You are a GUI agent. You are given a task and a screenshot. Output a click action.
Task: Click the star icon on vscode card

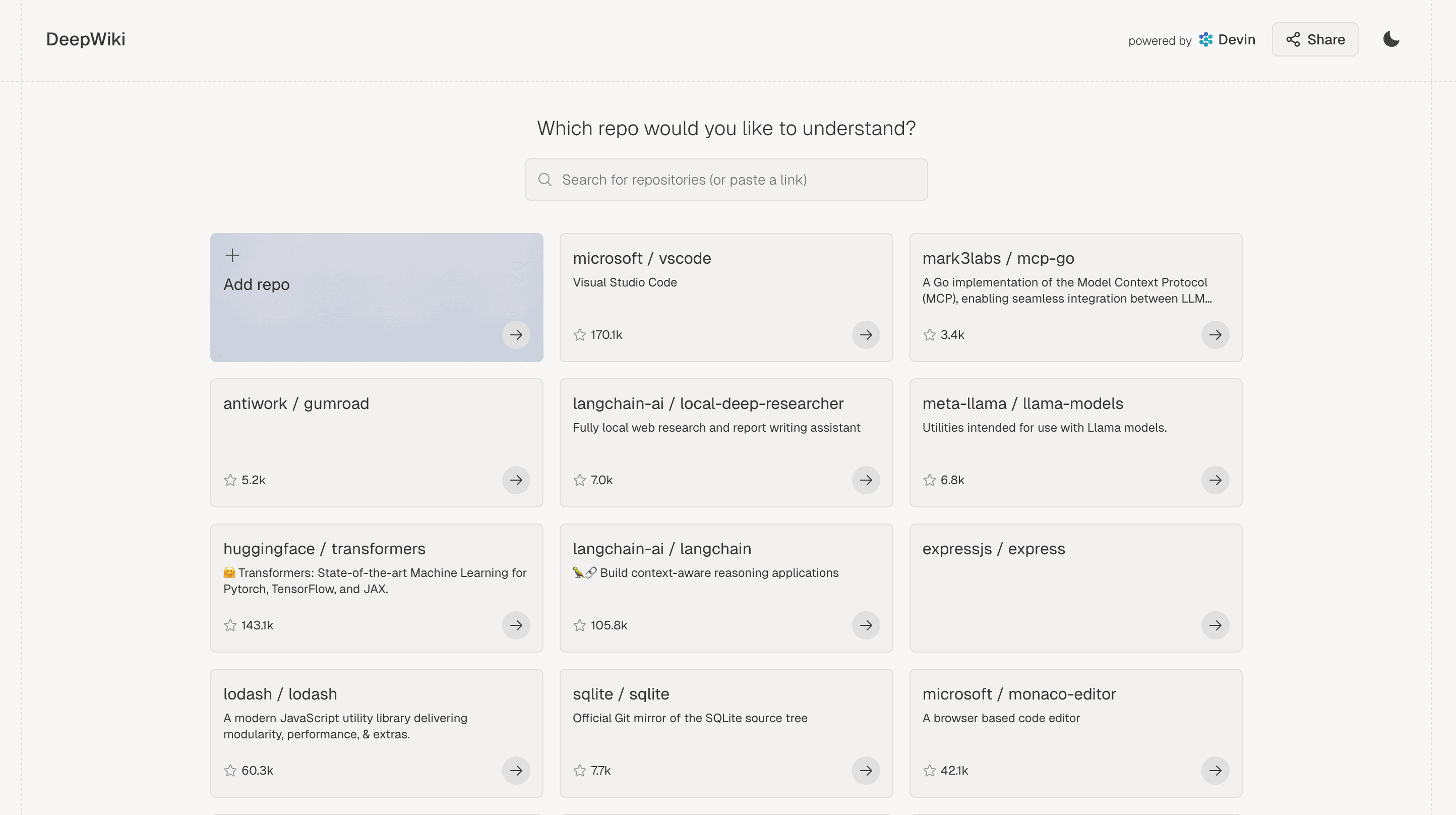pyautogui.click(x=579, y=335)
